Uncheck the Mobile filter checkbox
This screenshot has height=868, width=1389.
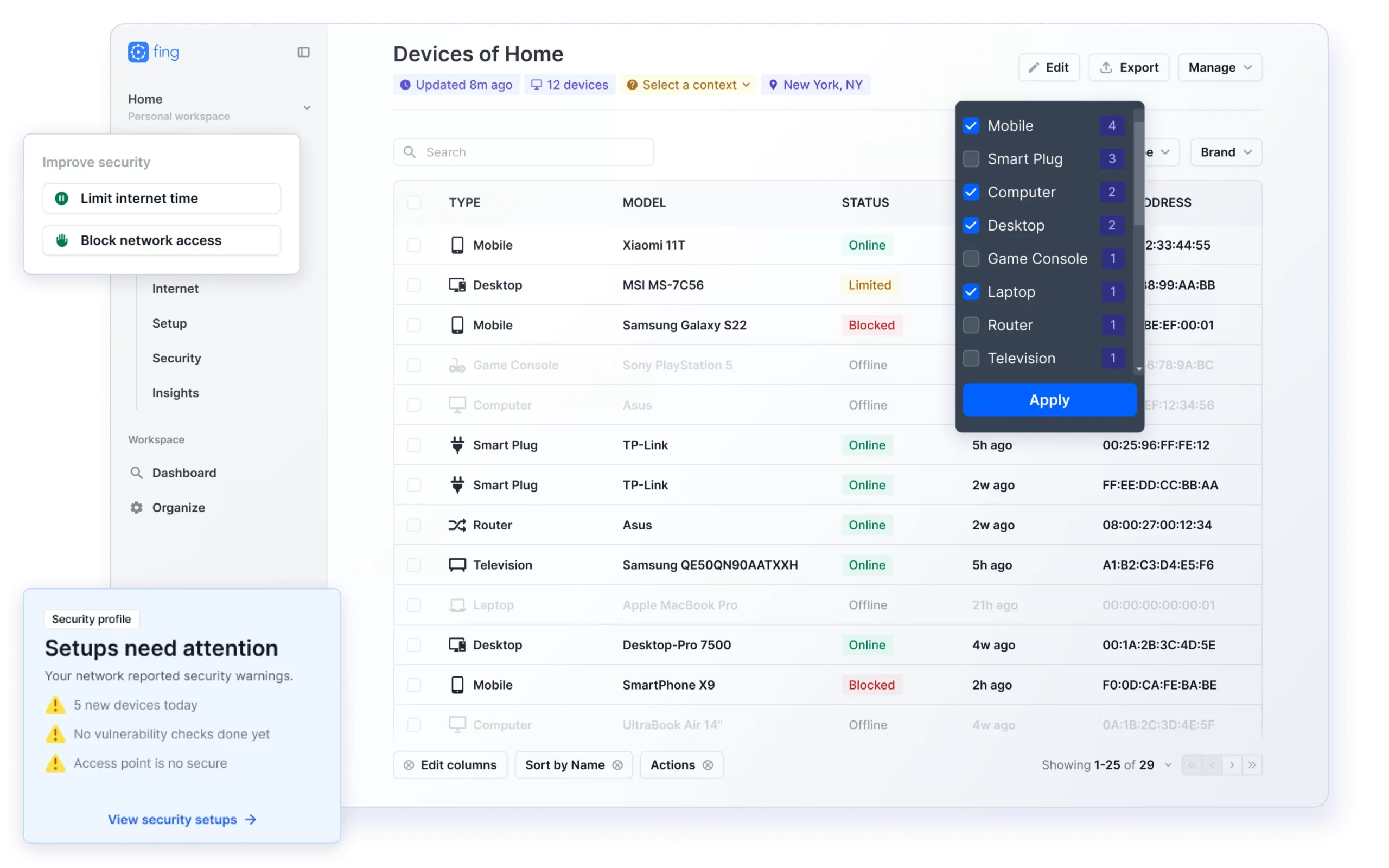pos(971,125)
